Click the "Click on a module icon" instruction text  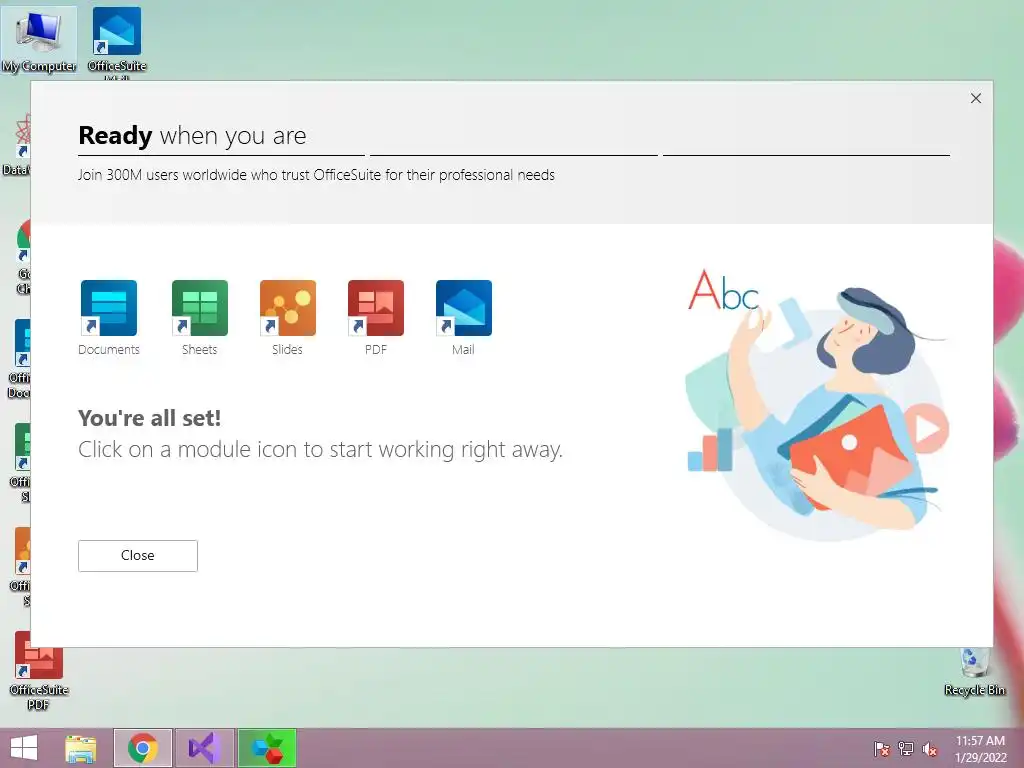coord(320,449)
